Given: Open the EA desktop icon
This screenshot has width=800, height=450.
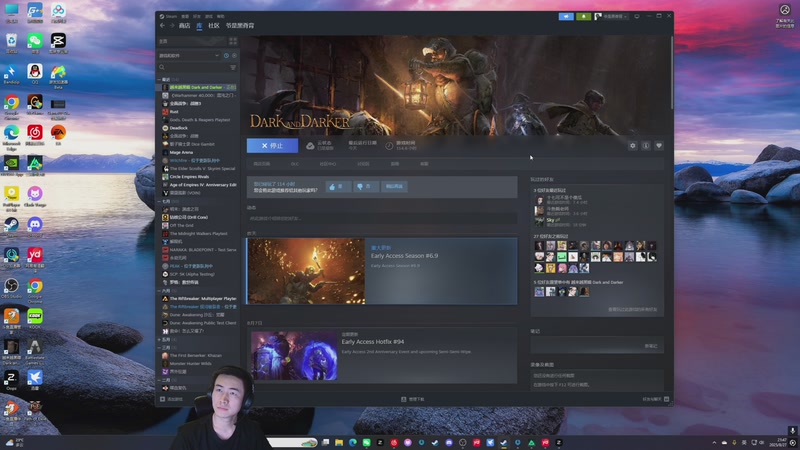Looking at the screenshot, I should point(58,133).
